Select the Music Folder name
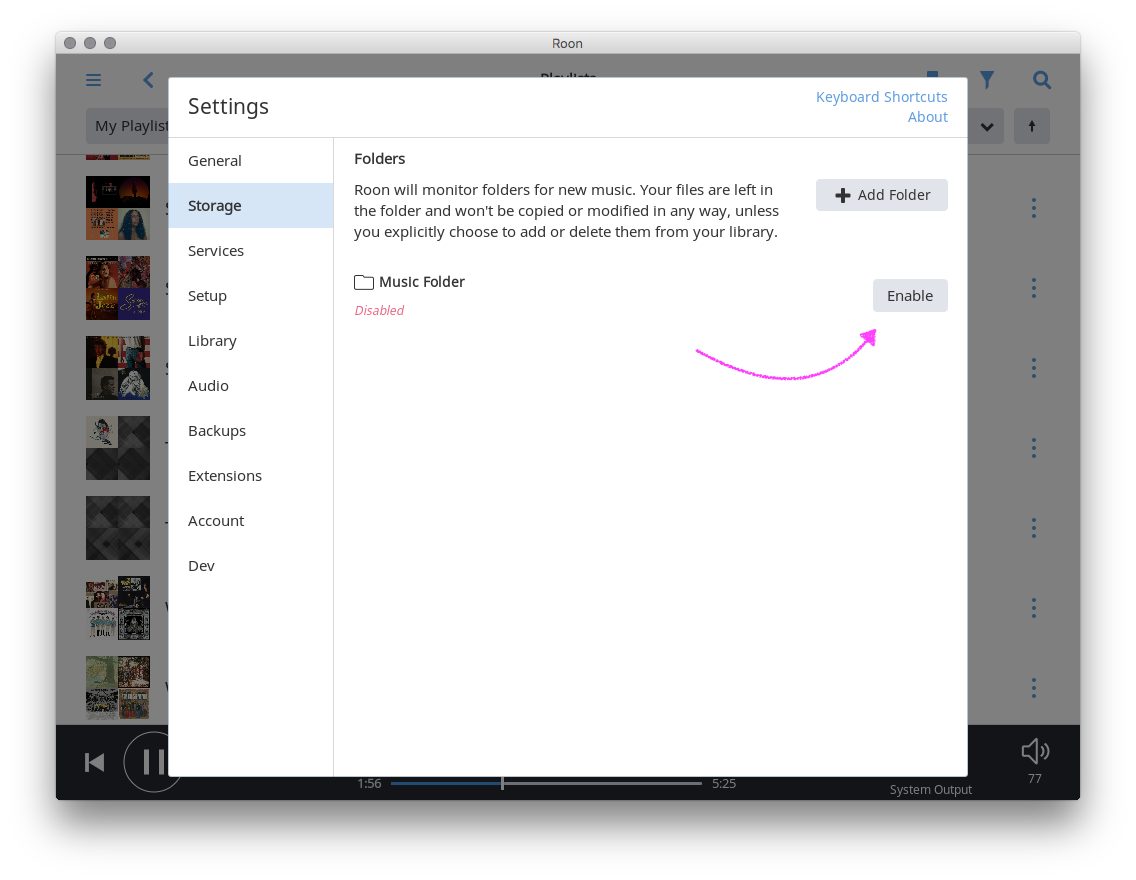The width and height of the screenshot is (1136, 880). 422,282
